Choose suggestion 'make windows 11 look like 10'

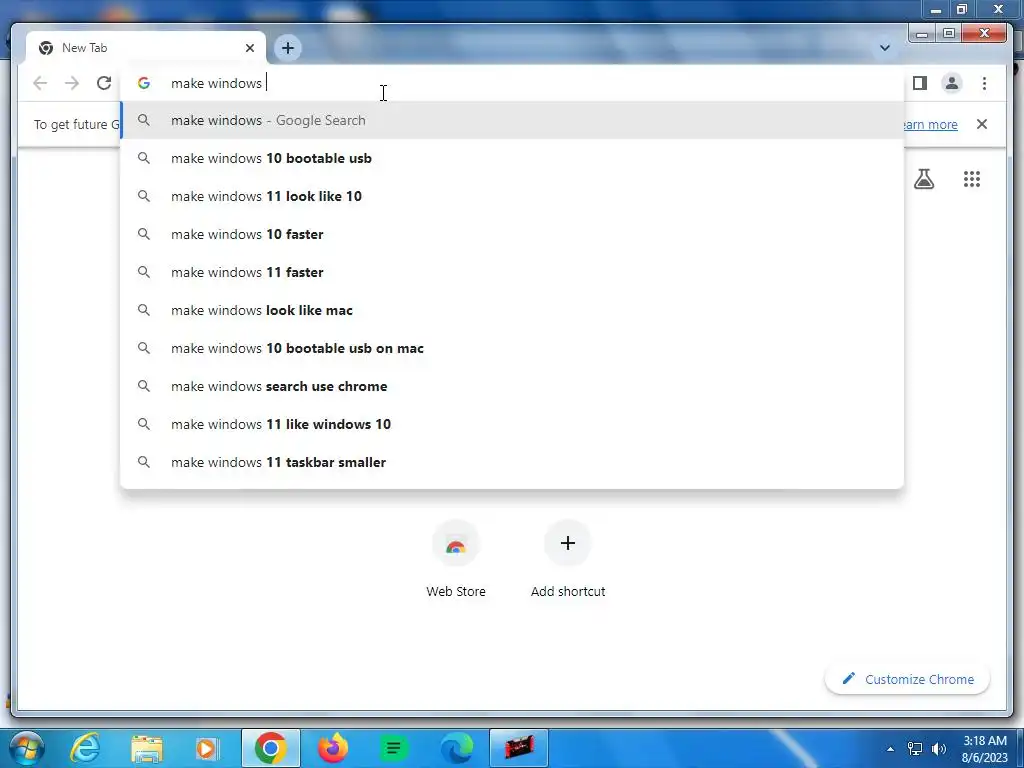[x=513, y=196]
